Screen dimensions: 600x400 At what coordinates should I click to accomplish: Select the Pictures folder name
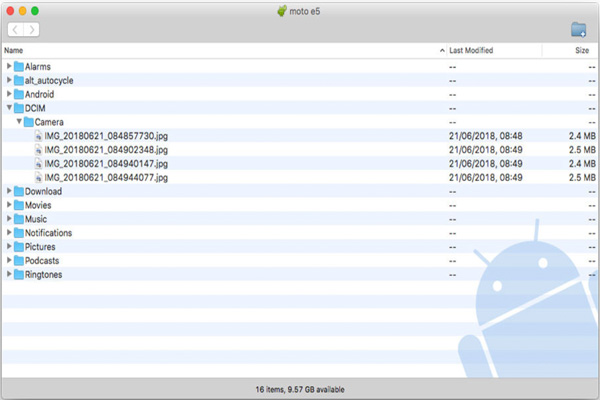pyautogui.click(x=40, y=247)
